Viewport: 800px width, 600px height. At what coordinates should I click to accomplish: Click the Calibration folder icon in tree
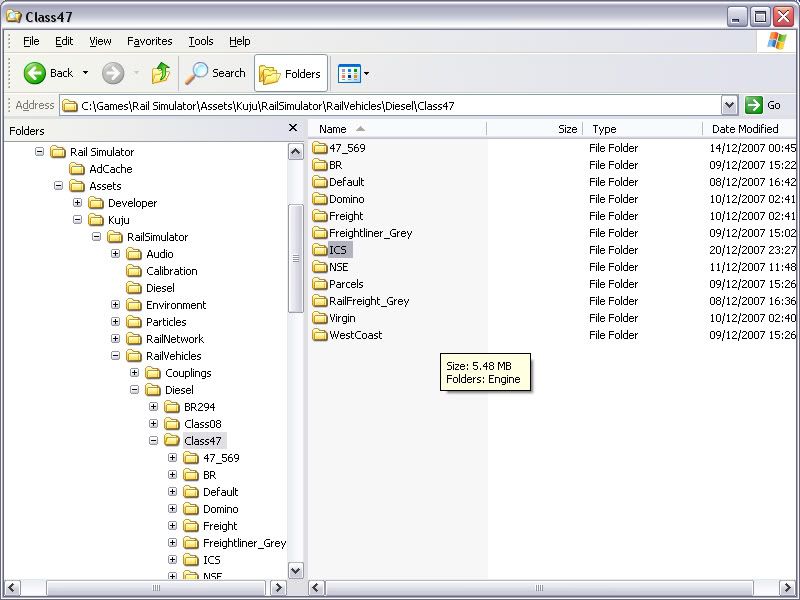134,271
